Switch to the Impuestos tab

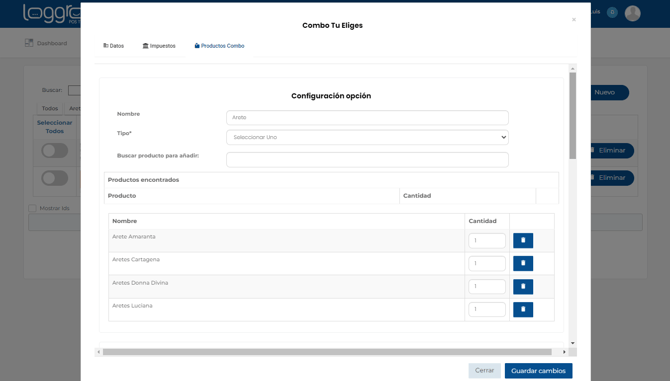159,46
